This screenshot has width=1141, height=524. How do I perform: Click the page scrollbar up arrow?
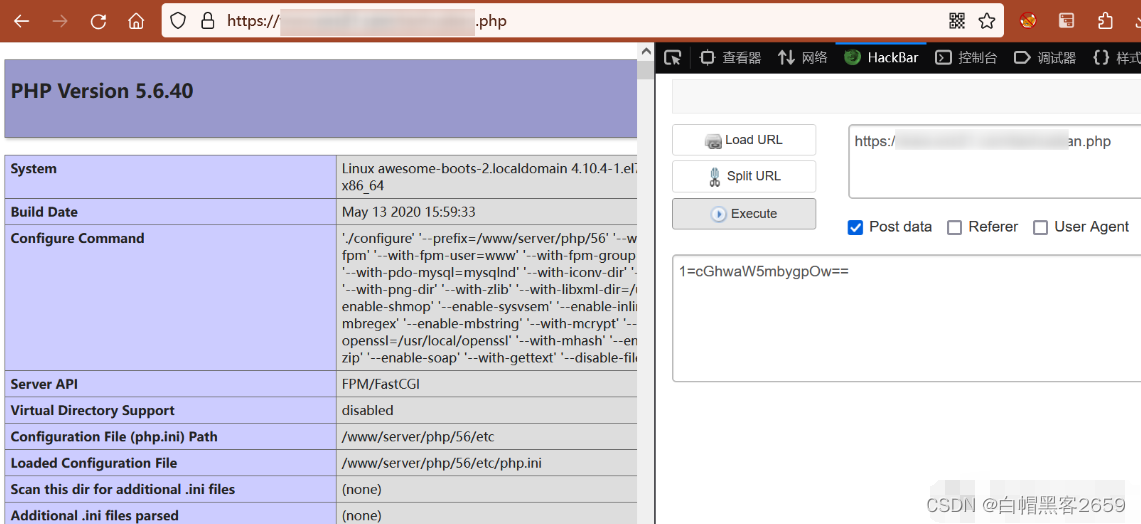coord(645,52)
